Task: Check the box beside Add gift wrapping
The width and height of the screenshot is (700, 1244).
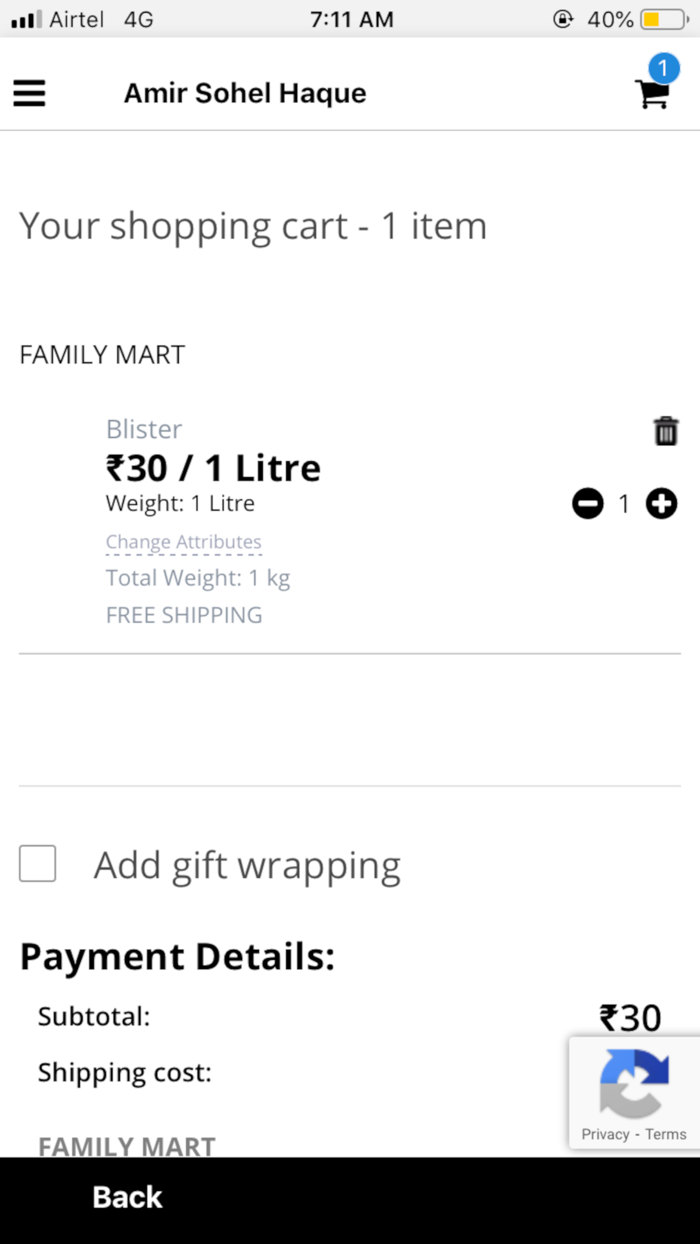Action: [x=37, y=864]
